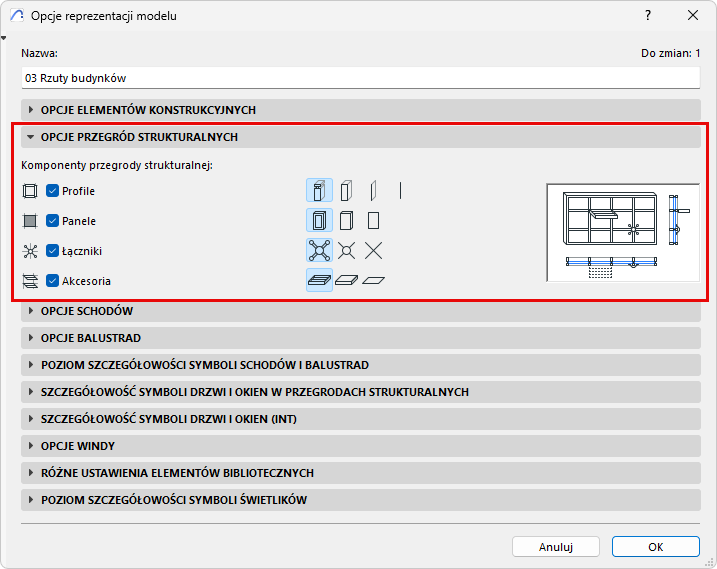Expand OPCJE WINDY section
Image resolution: width=717 pixels, height=569 pixels.
(x=361, y=446)
